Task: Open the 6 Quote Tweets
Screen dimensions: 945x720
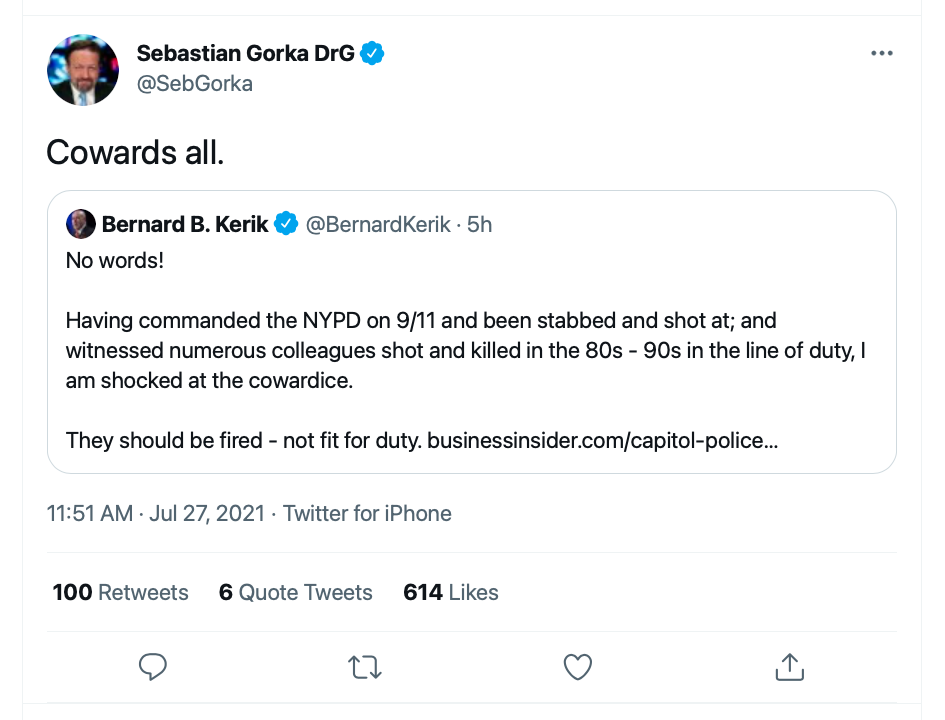Action: (x=295, y=592)
